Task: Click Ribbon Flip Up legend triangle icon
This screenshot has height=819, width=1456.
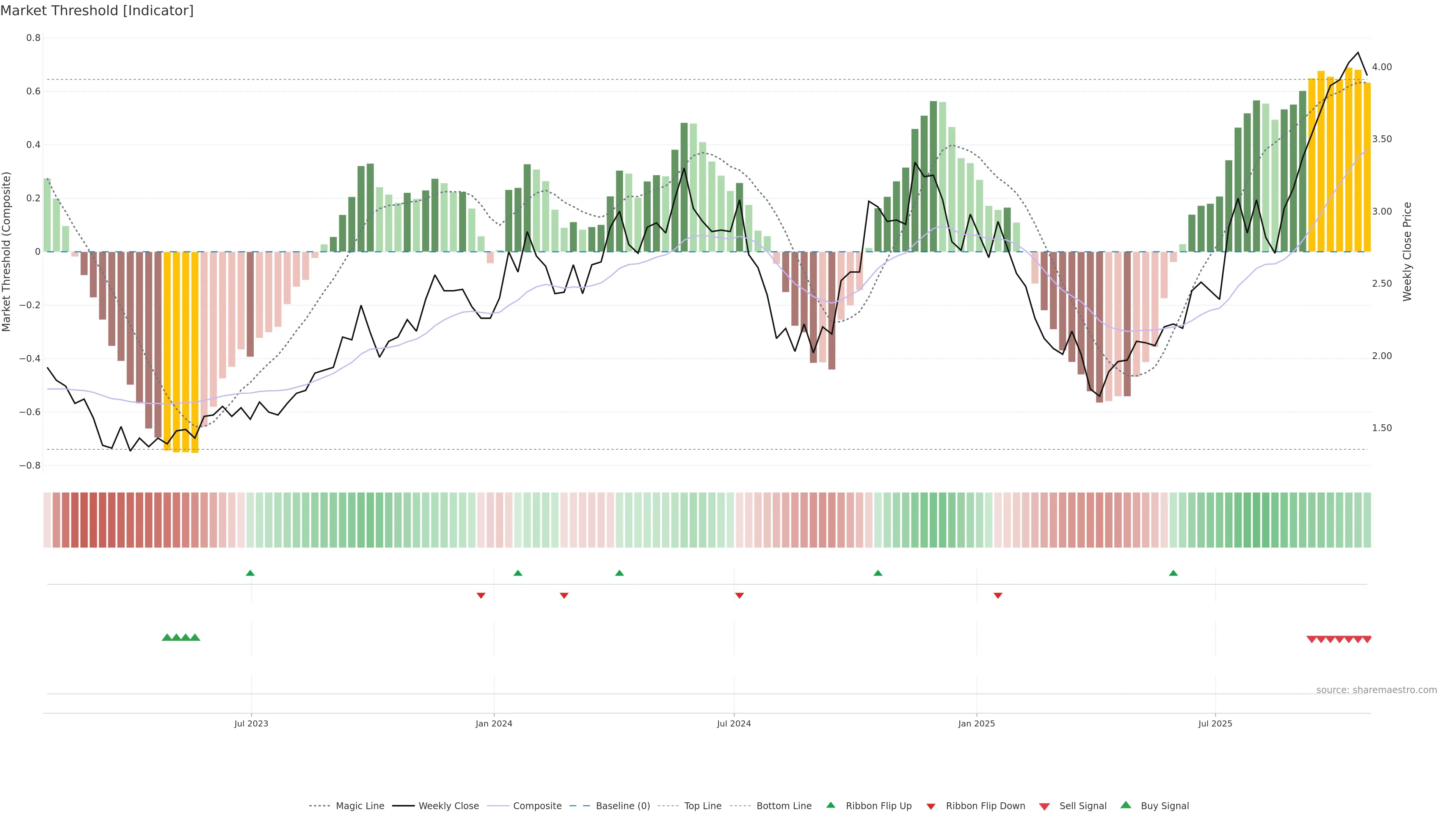Action: click(x=830, y=805)
